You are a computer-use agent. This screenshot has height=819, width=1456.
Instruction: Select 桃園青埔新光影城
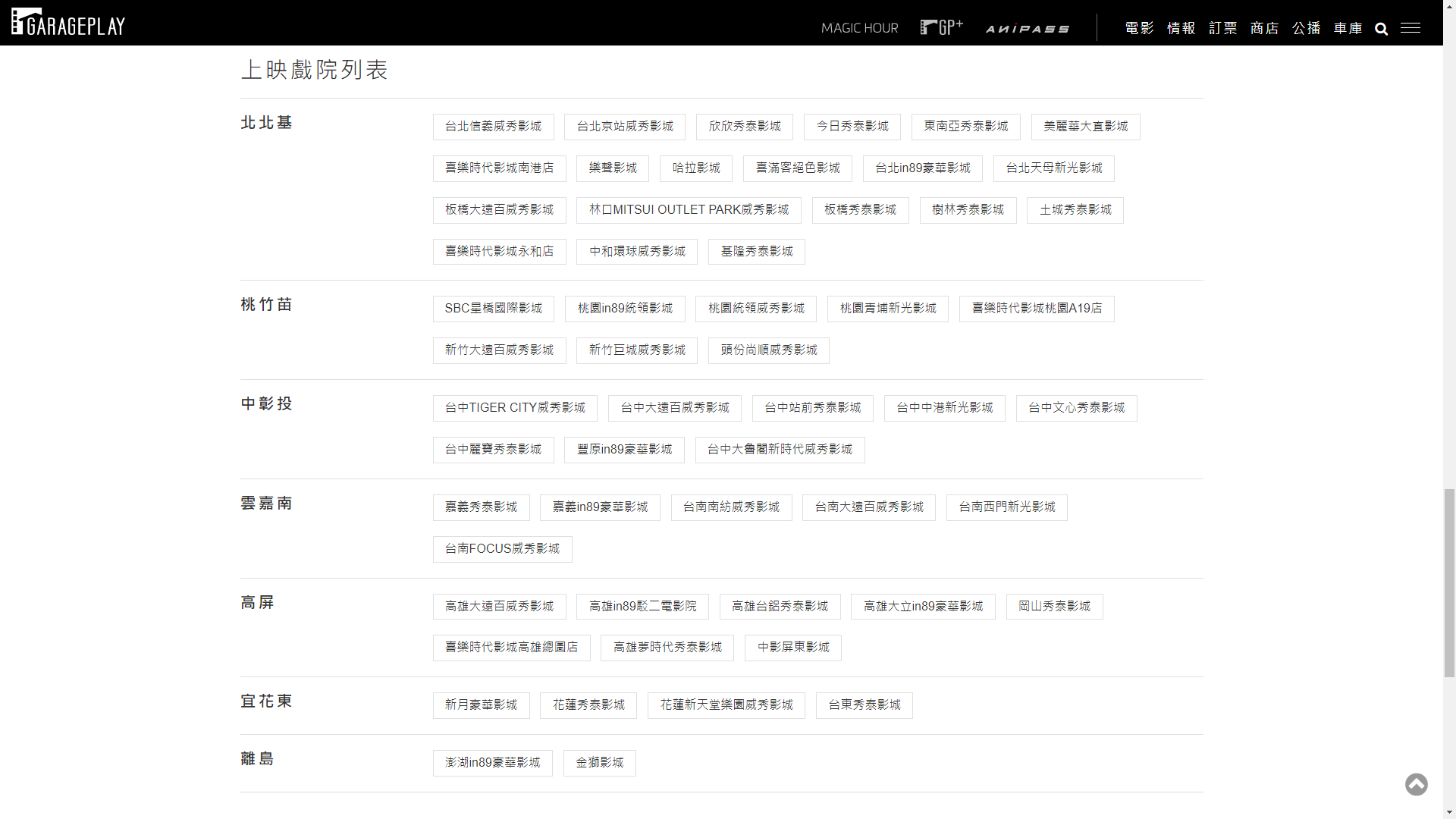click(x=888, y=309)
